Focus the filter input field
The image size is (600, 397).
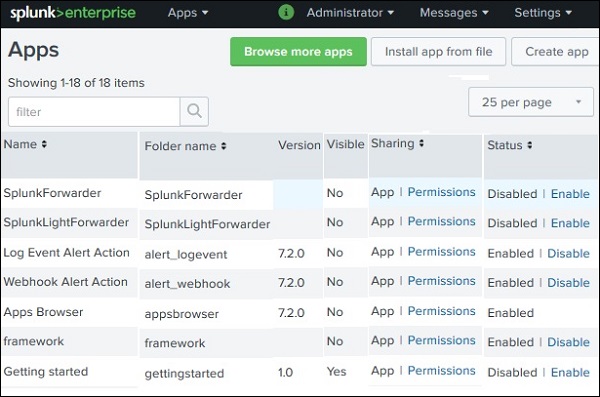click(x=94, y=111)
